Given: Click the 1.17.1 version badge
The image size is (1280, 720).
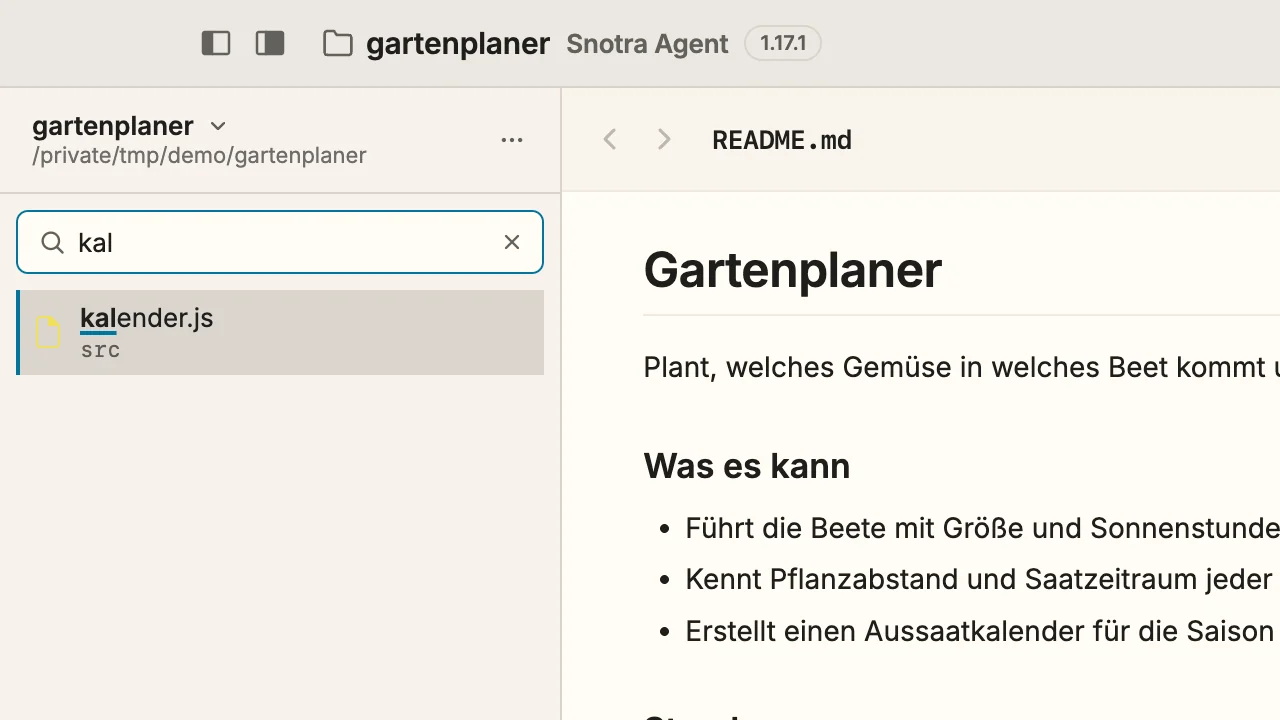Looking at the screenshot, I should tap(783, 43).
